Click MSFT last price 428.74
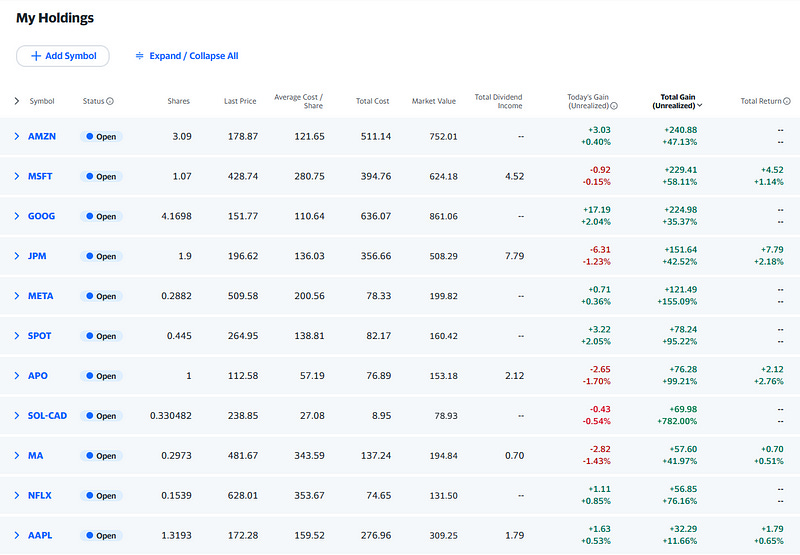800x555 pixels. click(243, 176)
